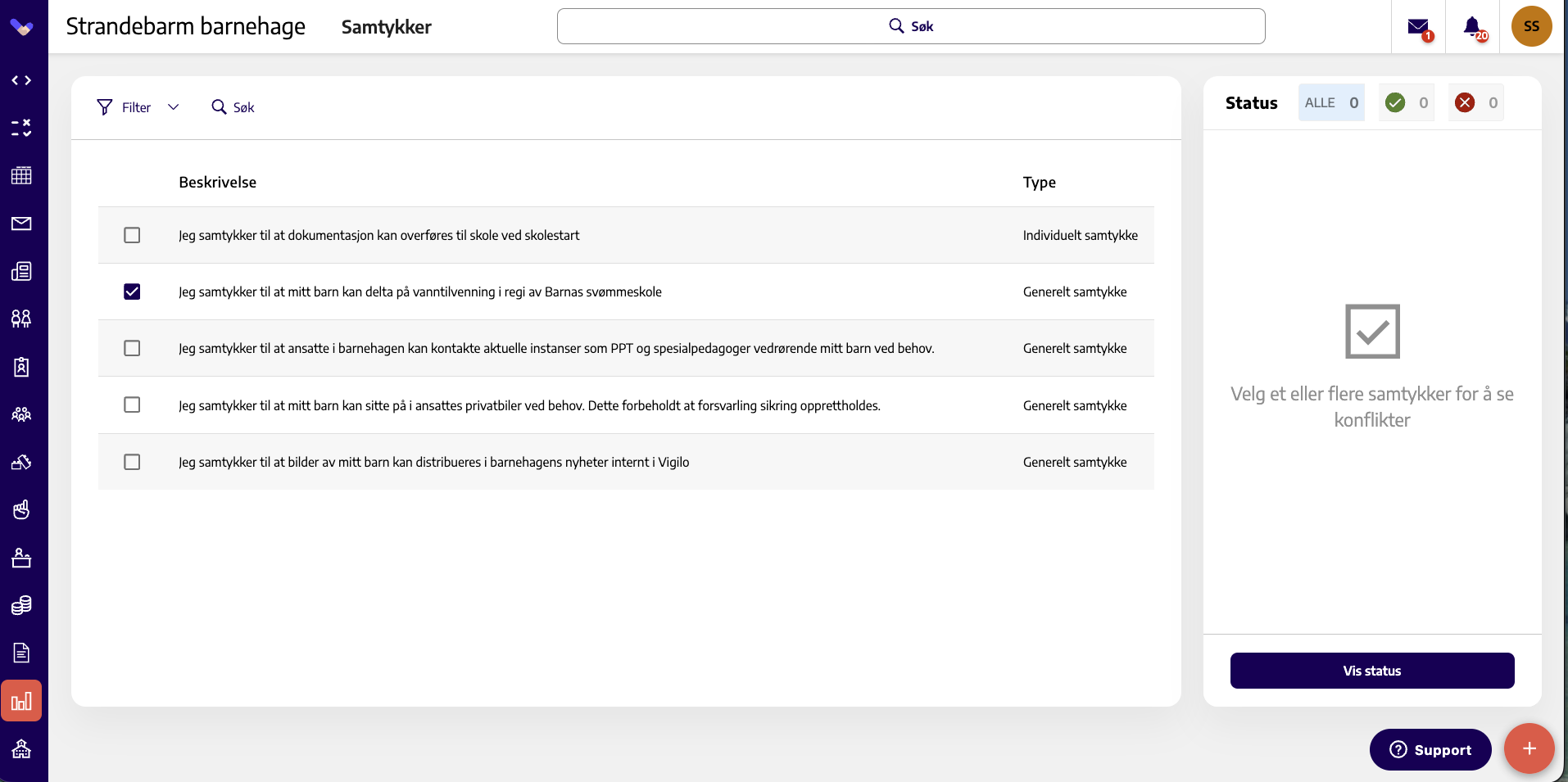Click Generelt samtykke in the Vigilo nyheter row

pyautogui.click(x=1074, y=462)
